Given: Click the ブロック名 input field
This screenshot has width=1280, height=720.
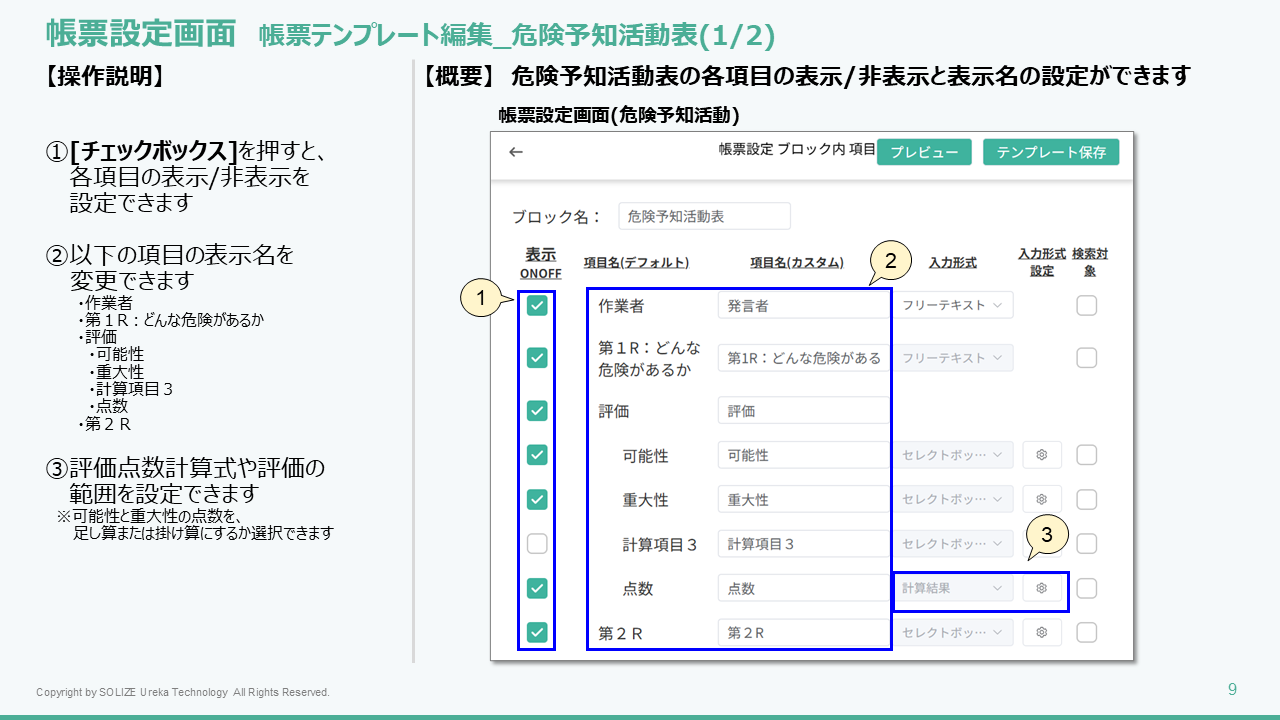Looking at the screenshot, I should [x=704, y=216].
